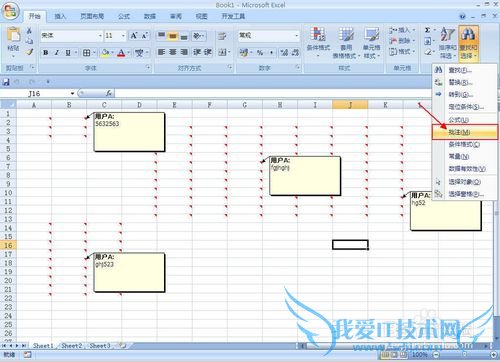Switch to the Insert (插入) ribbon tab
The height and width of the screenshot is (362, 500).
(60, 16)
